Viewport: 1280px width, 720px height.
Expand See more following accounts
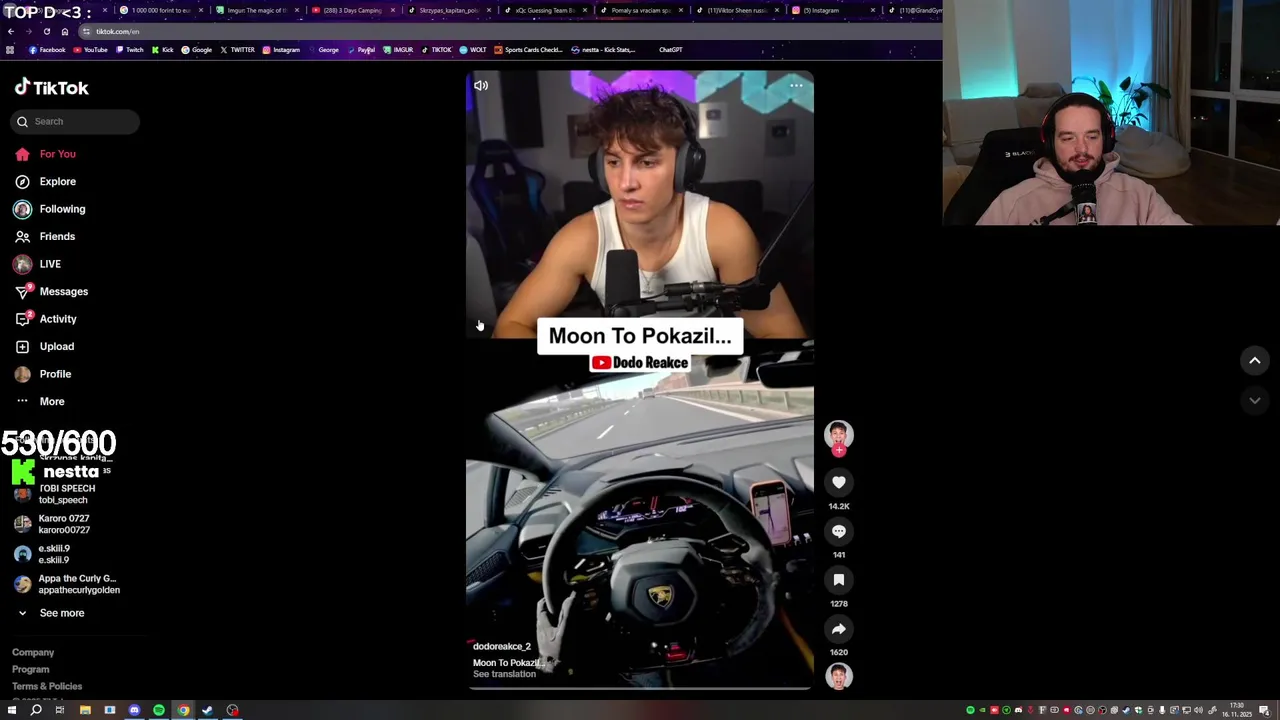point(61,613)
